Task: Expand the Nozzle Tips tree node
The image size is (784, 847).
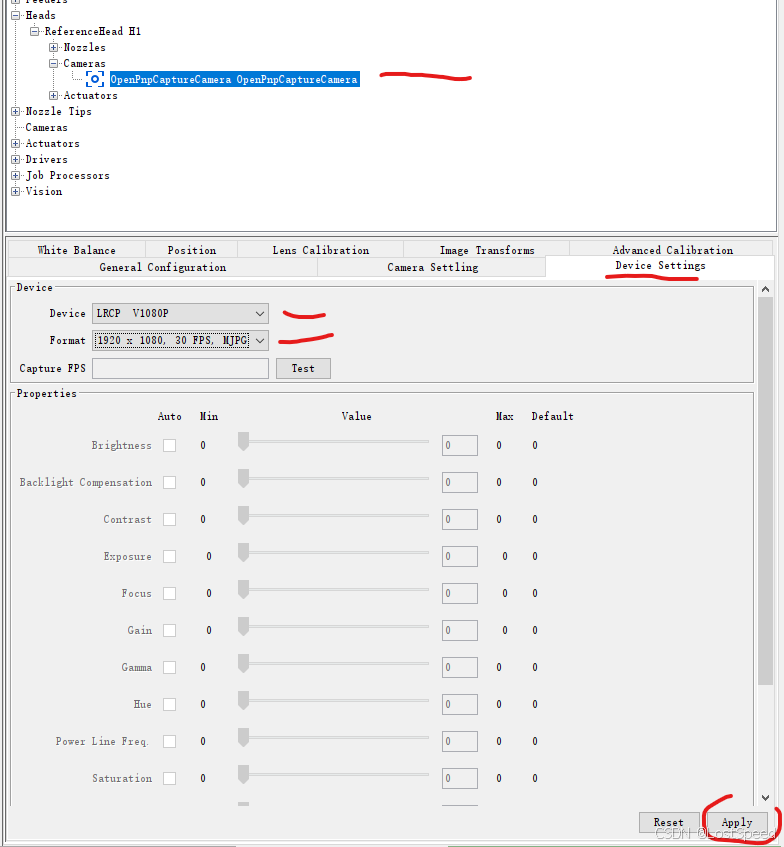Action: click(x=16, y=111)
